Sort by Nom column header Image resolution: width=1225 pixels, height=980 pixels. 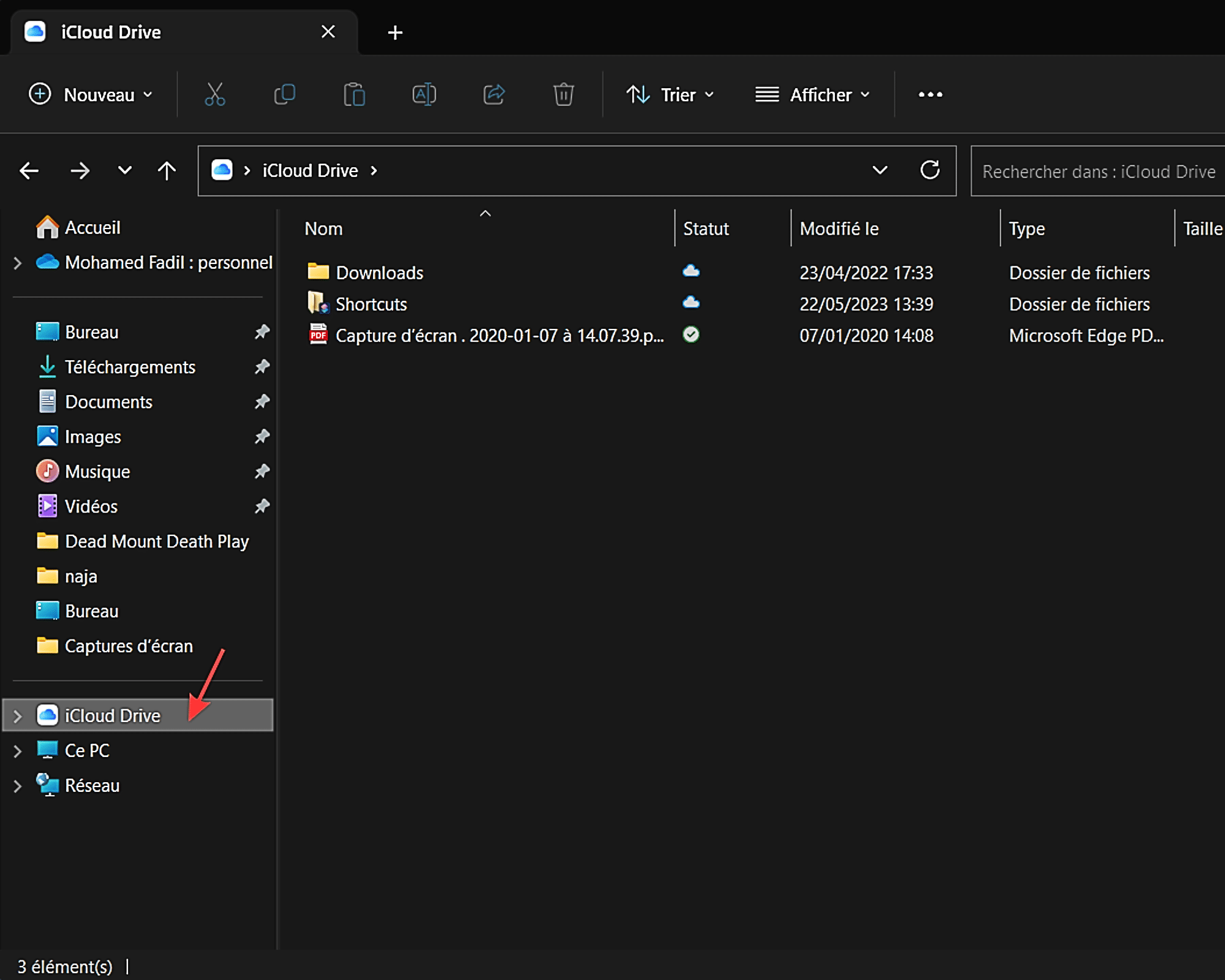pos(323,228)
